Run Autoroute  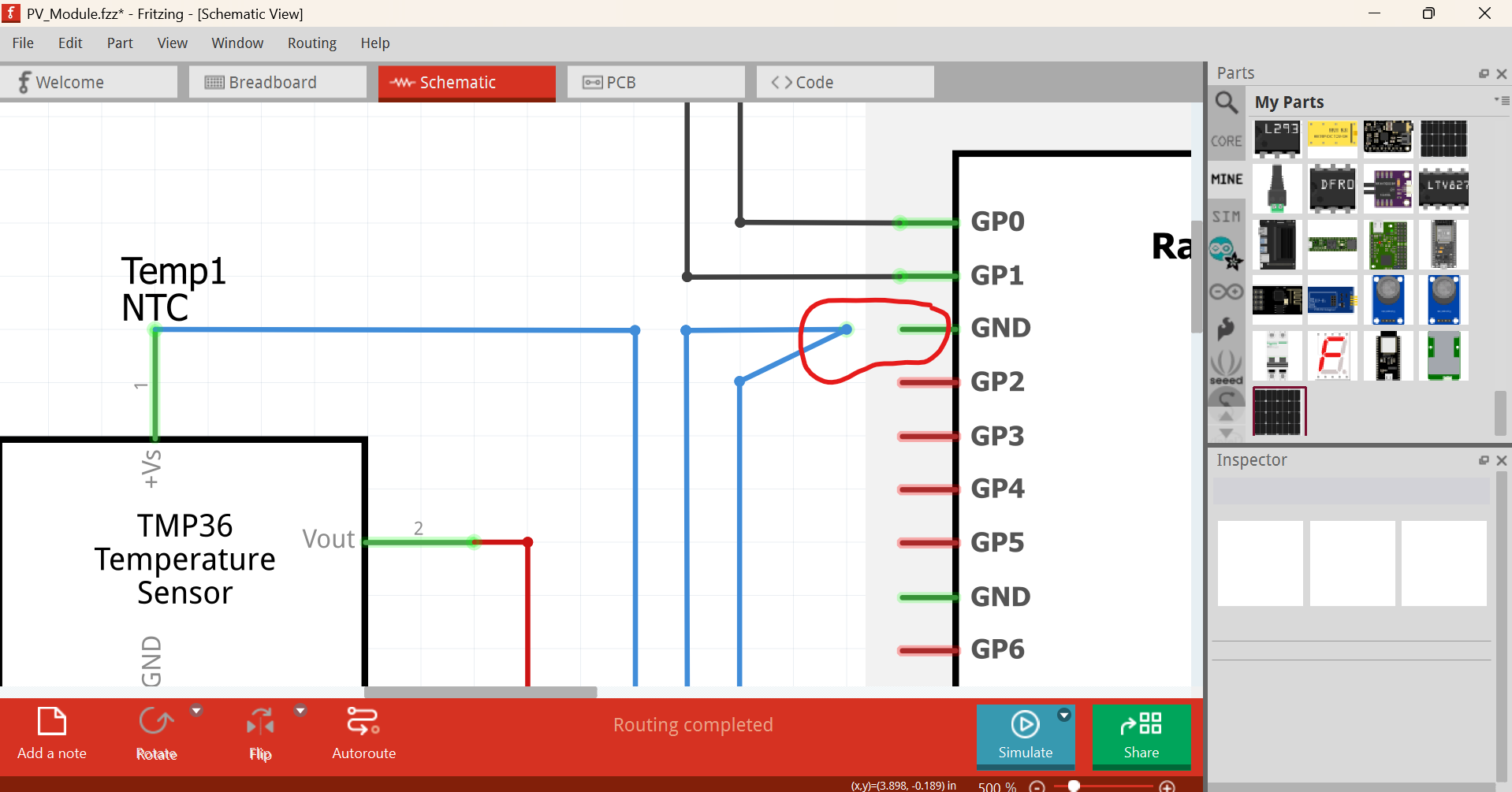(x=363, y=734)
